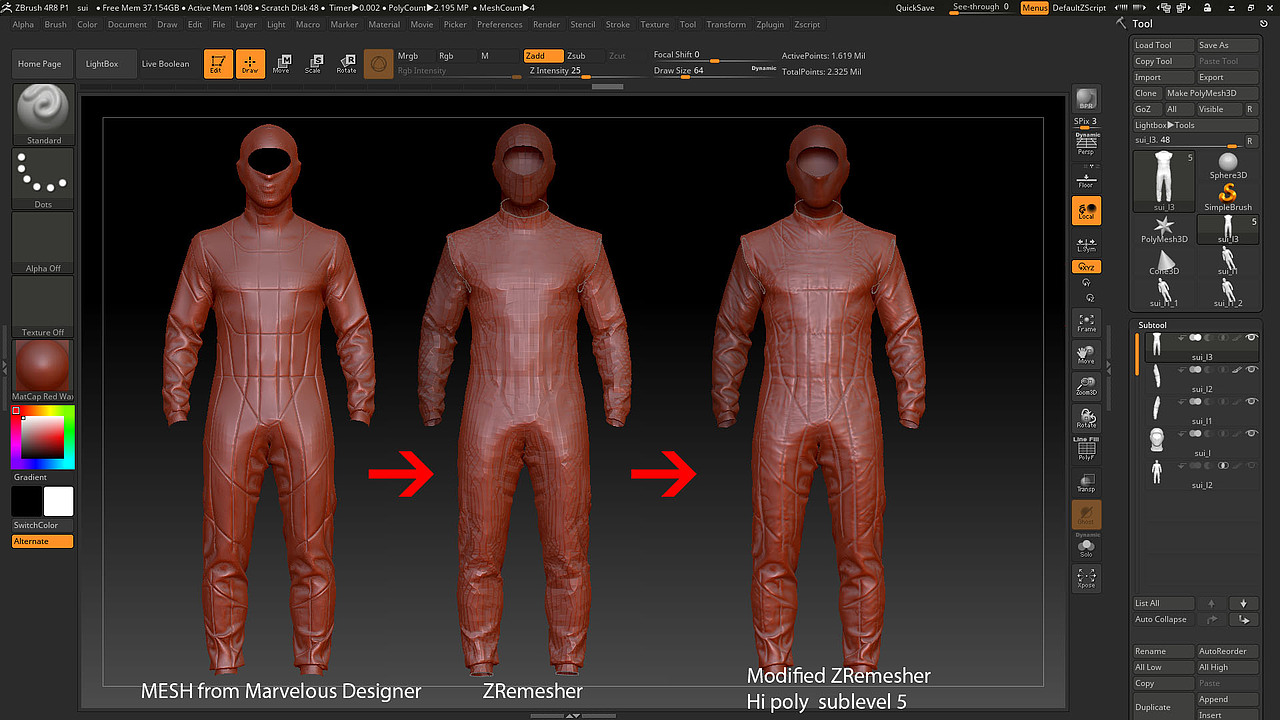Toggle visibility eye of subtool sui_l

(x=1251, y=433)
